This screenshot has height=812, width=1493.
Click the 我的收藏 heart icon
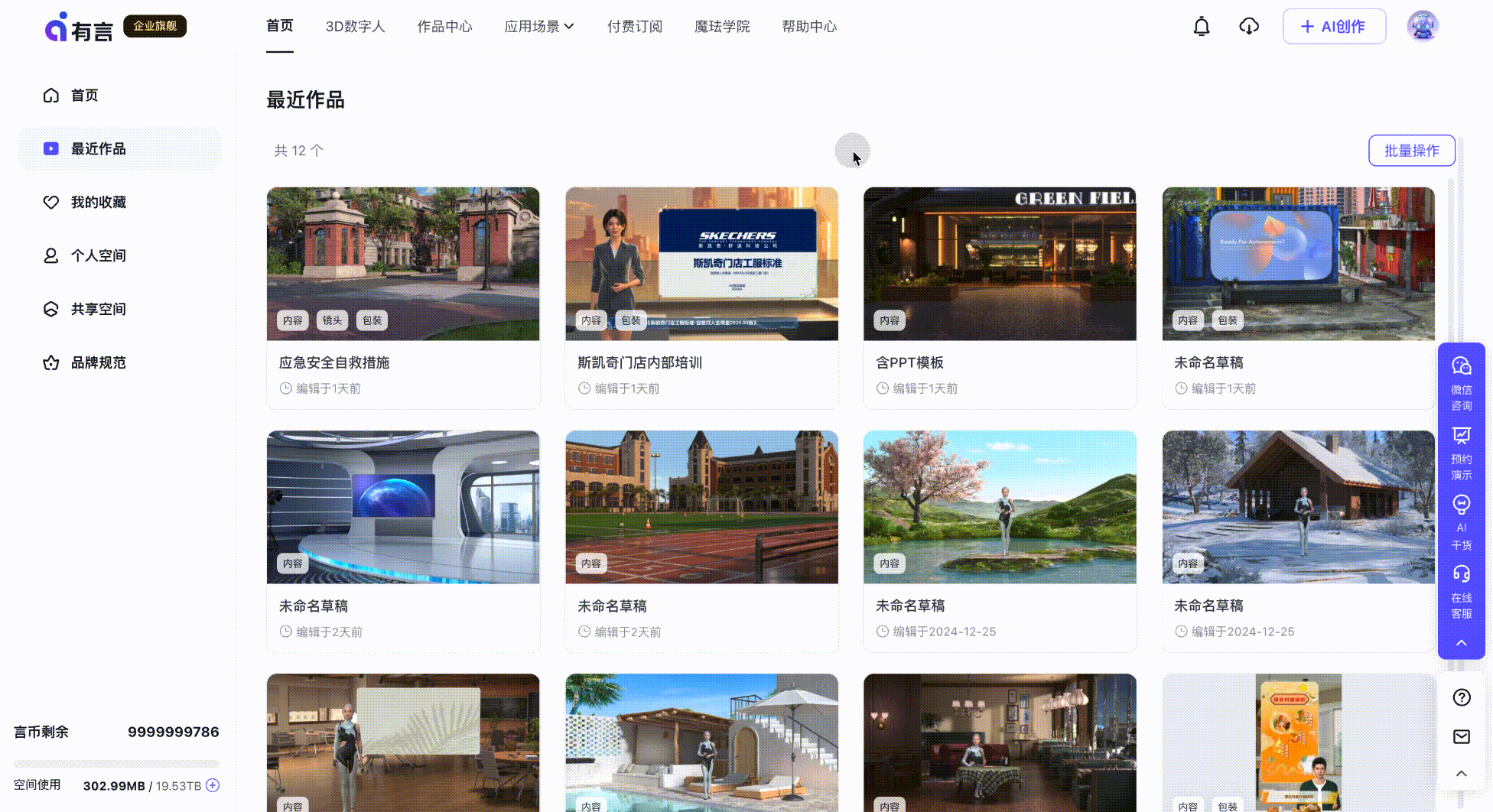(x=51, y=203)
